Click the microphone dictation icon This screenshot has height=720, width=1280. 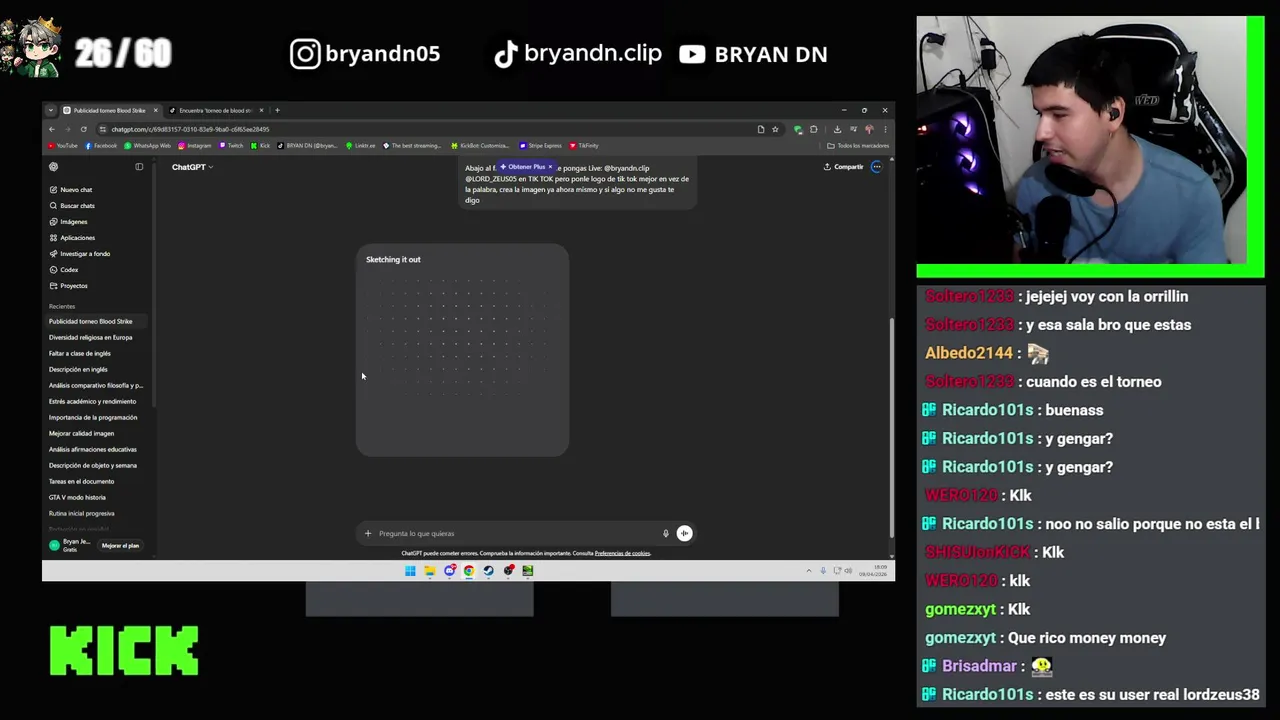tap(666, 533)
